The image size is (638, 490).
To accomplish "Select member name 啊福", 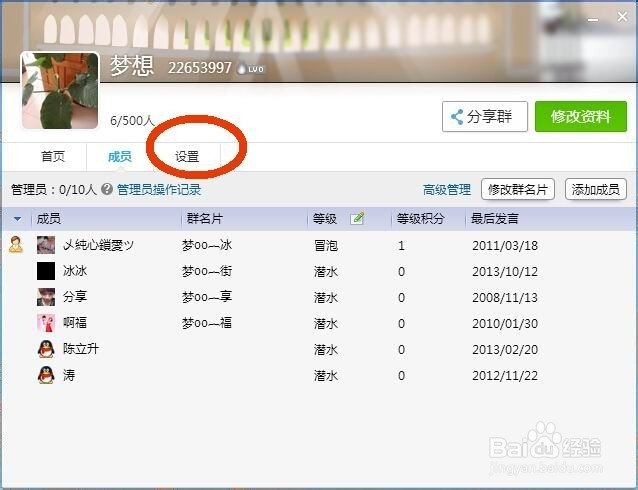I will tap(75, 323).
